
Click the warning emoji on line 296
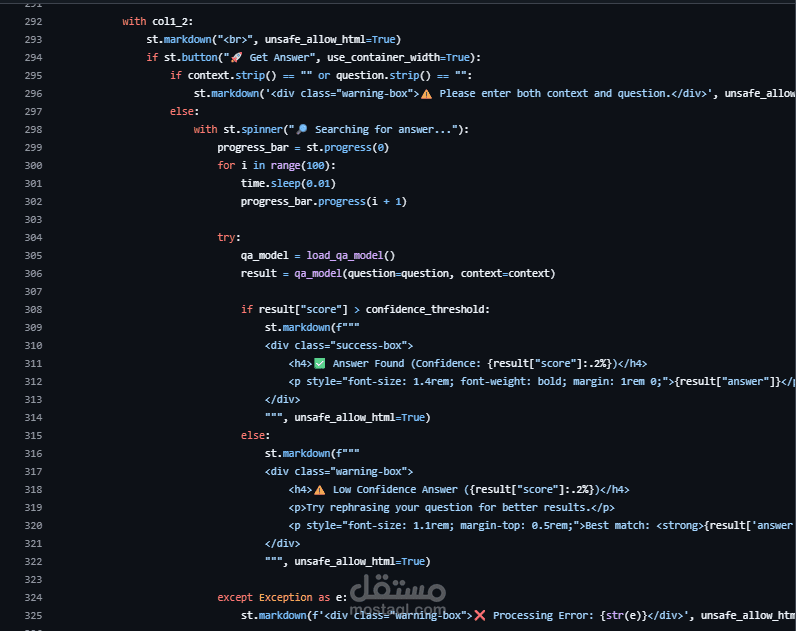coord(426,94)
